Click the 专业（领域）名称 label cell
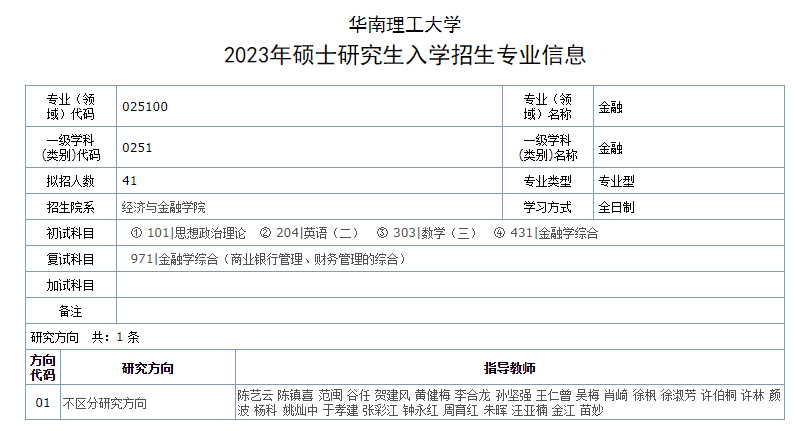Screen dimensions: 795x431 click(x=548, y=106)
